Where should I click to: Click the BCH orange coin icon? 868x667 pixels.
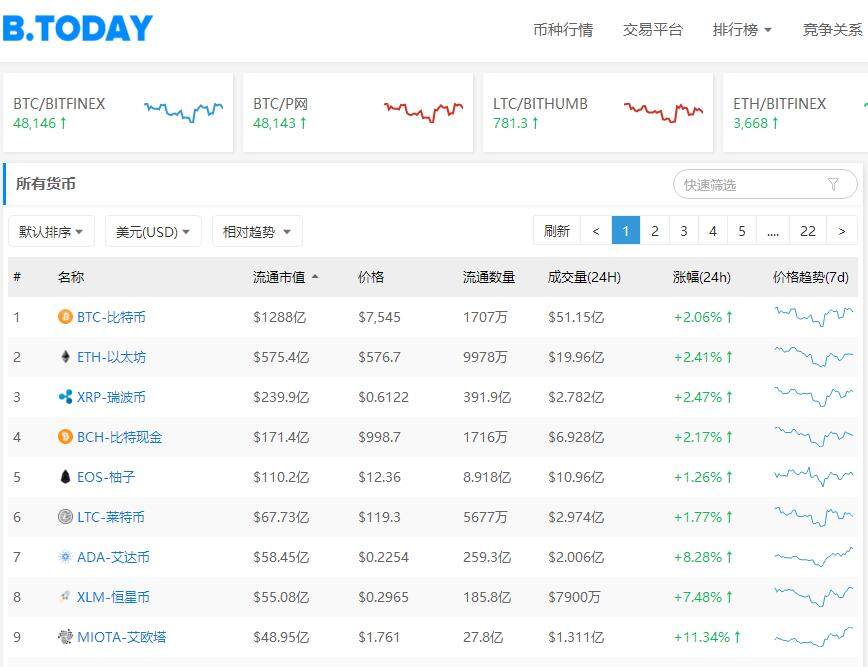pos(65,437)
